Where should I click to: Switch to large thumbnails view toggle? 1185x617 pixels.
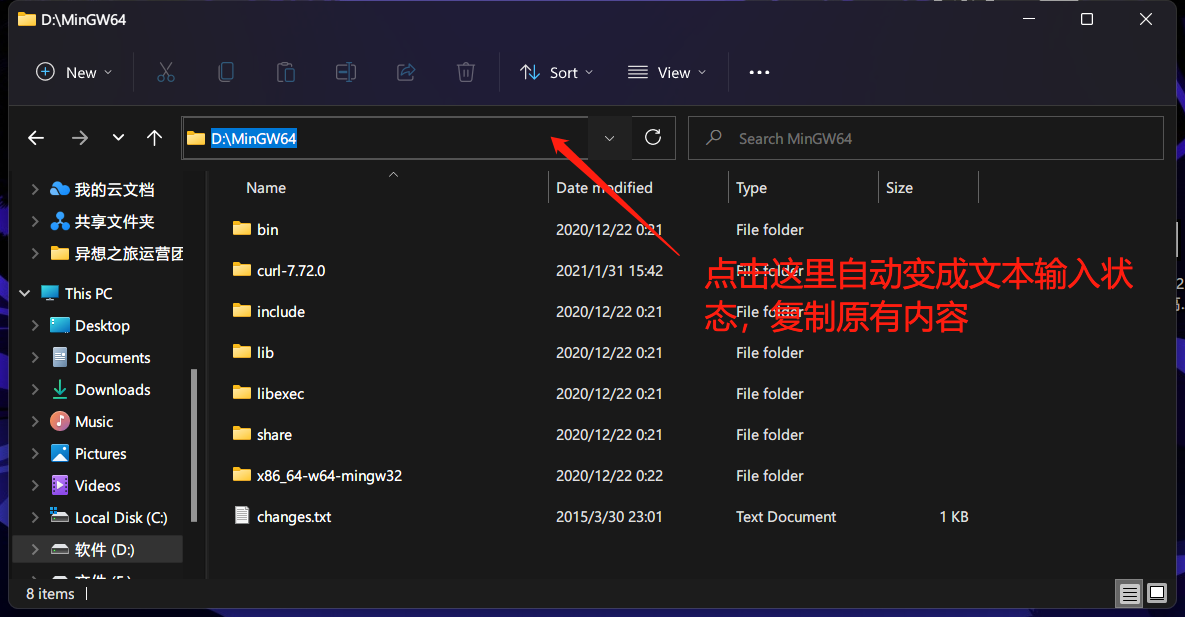pyautogui.click(x=1157, y=594)
